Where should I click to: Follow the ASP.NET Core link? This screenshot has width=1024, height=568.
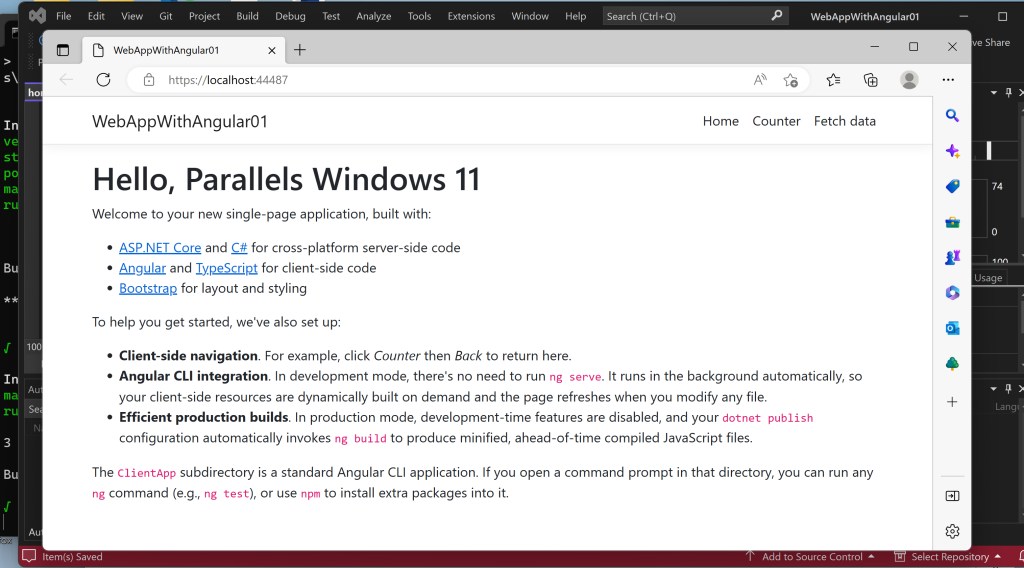[x=160, y=247]
